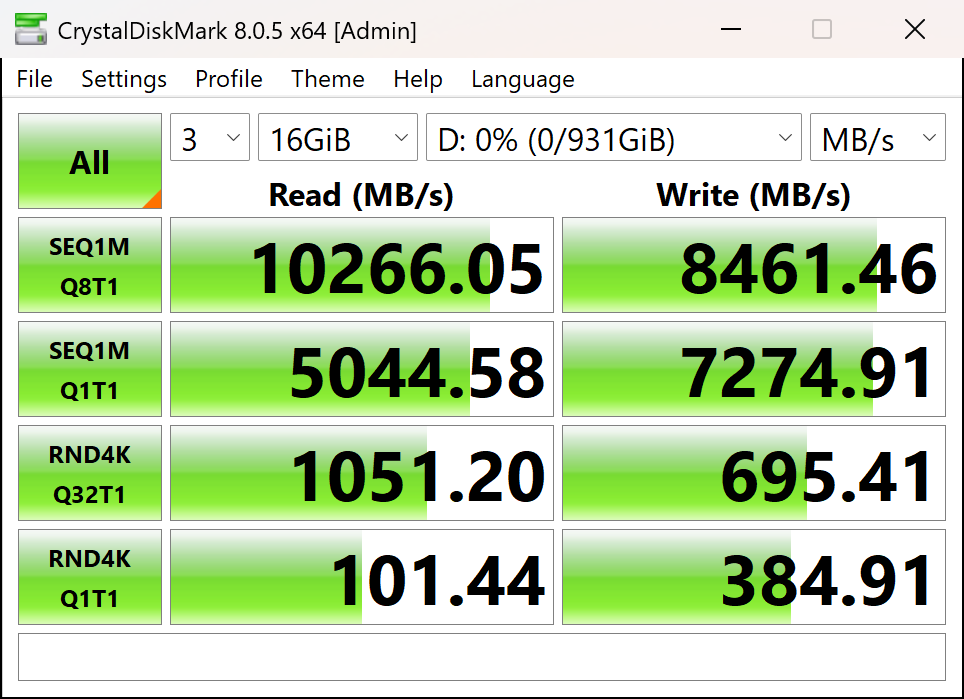Click the SEQ1M Q8T1 read value 10266.05
This screenshot has width=964, height=699.
(x=362, y=265)
